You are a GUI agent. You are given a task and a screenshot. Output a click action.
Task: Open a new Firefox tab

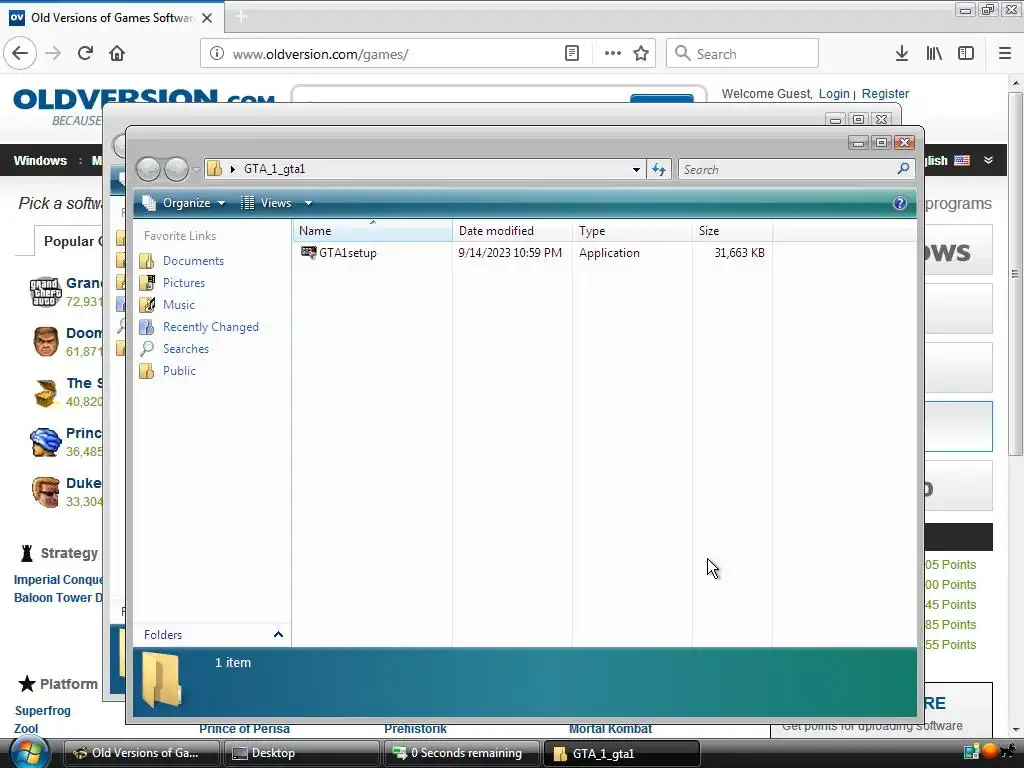pos(241,17)
